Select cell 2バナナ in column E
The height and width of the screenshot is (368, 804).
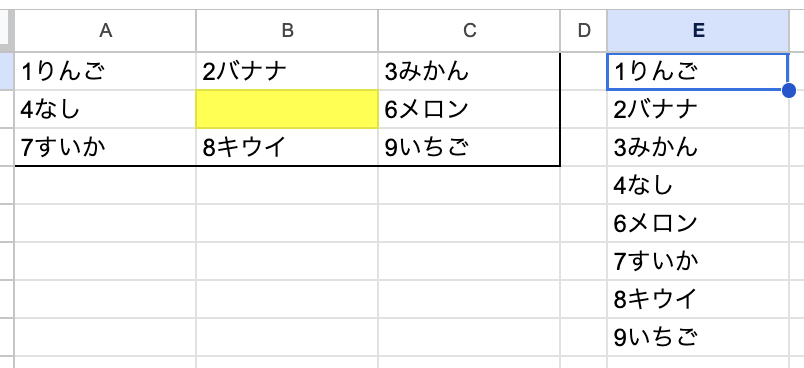point(698,109)
